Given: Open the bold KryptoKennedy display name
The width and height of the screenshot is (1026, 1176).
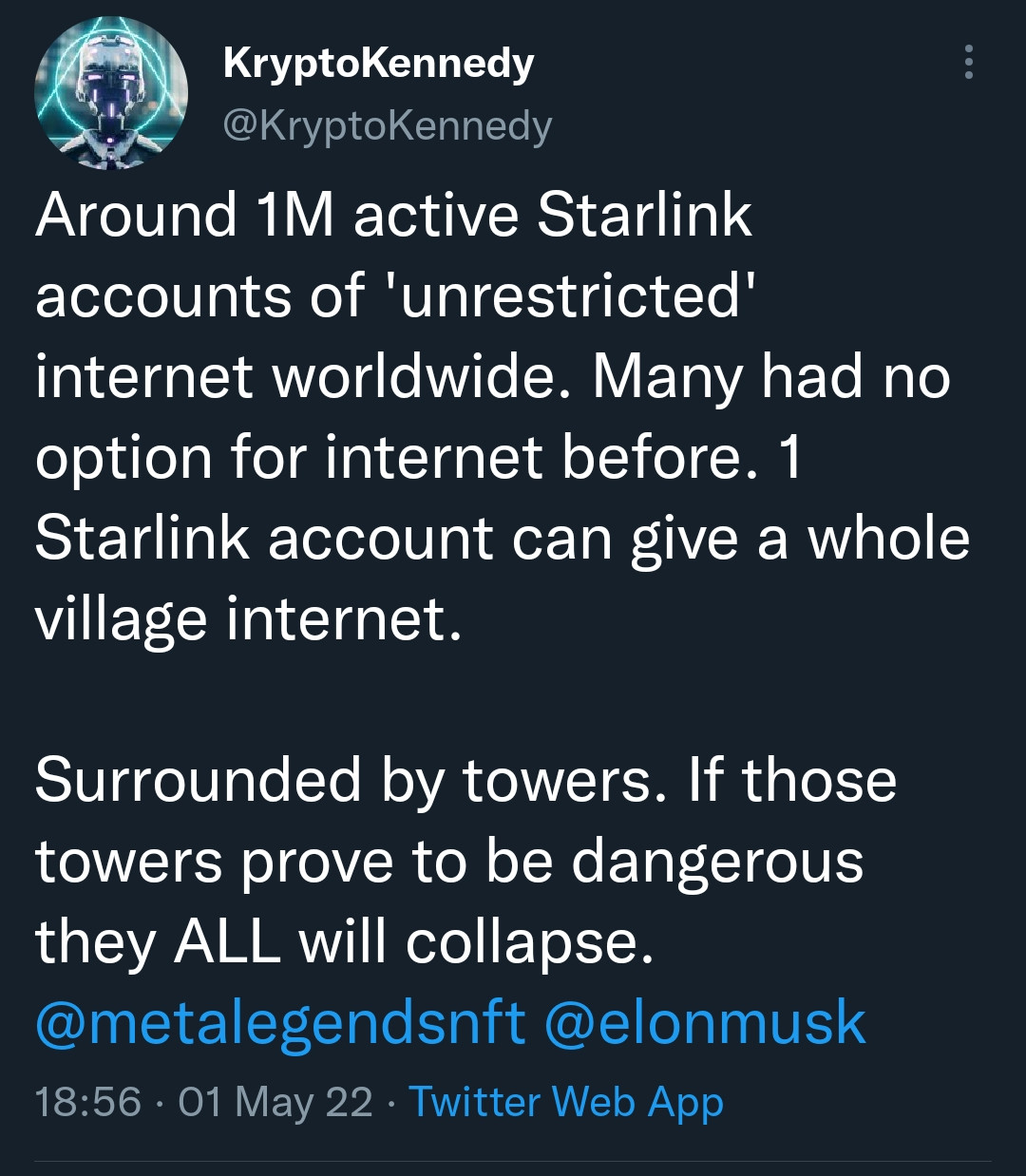Looking at the screenshot, I should coord(378,64).
